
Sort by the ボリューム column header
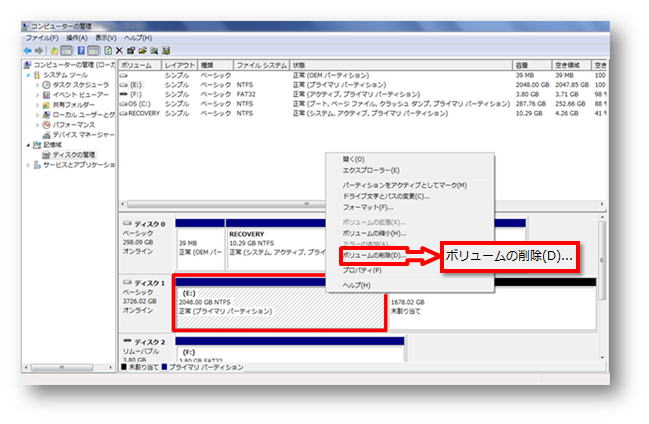click(140, 65)
